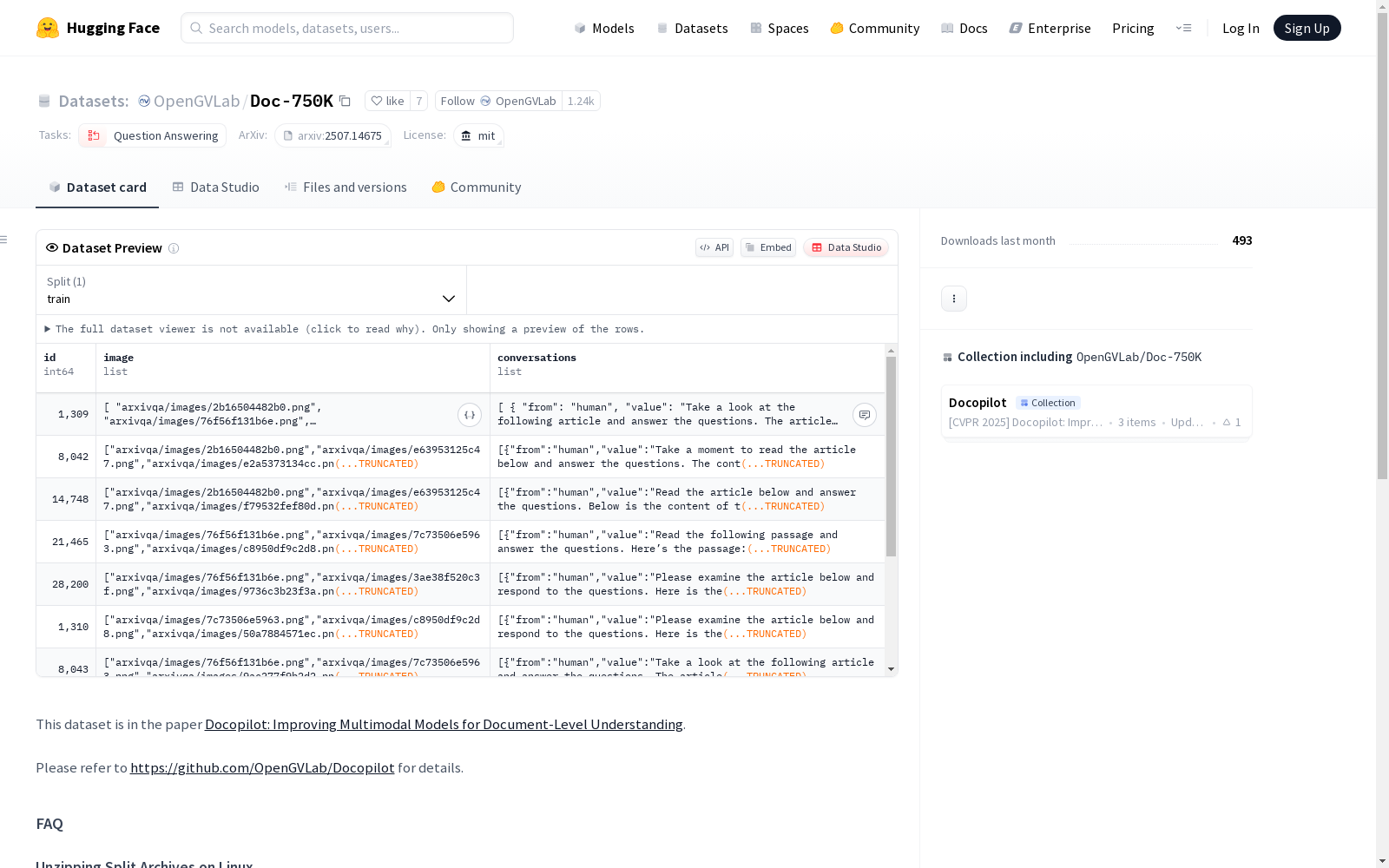Open the Enterprise page
Viewport: 1389px width, 868px height.
coord(1050,28)
